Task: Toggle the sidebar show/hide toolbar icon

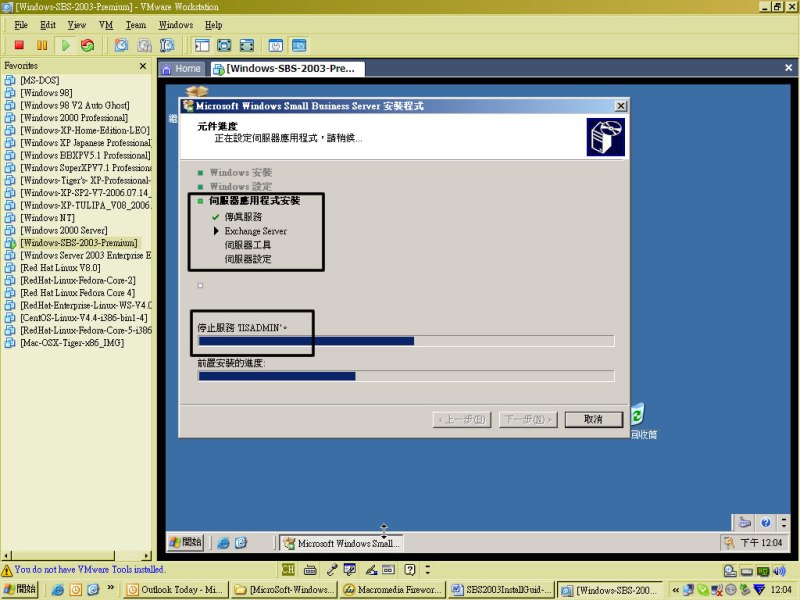Action: click(202, 45)
